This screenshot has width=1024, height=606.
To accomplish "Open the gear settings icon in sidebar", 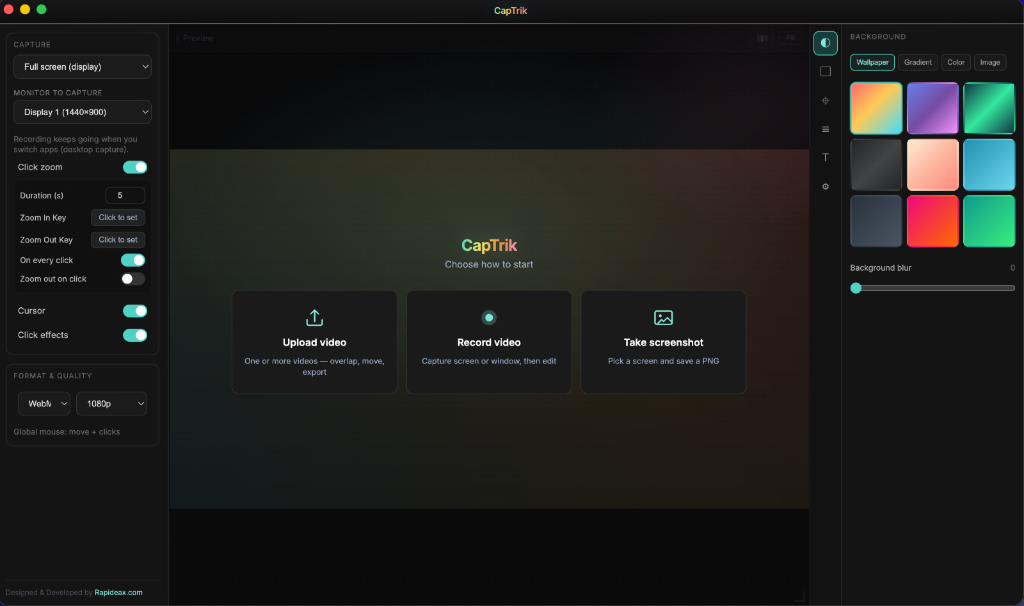I will click(x=825, y=187).
